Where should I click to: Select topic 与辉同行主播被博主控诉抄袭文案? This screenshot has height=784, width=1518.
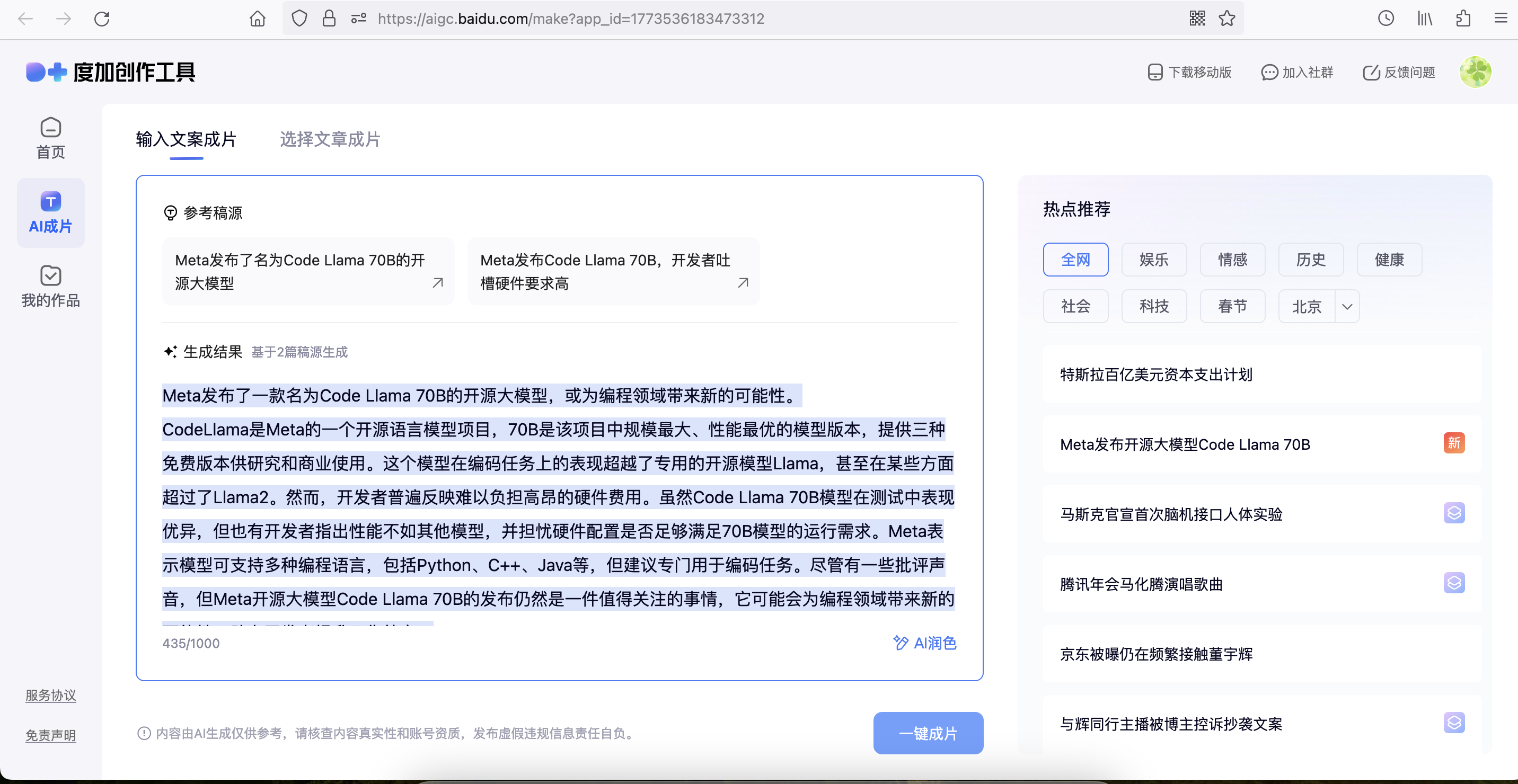click(1261, 723)
